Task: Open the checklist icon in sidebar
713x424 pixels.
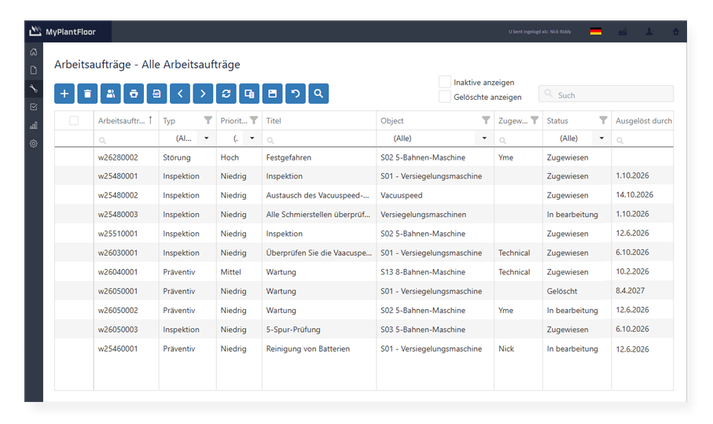Action: (x=34, y=107)
